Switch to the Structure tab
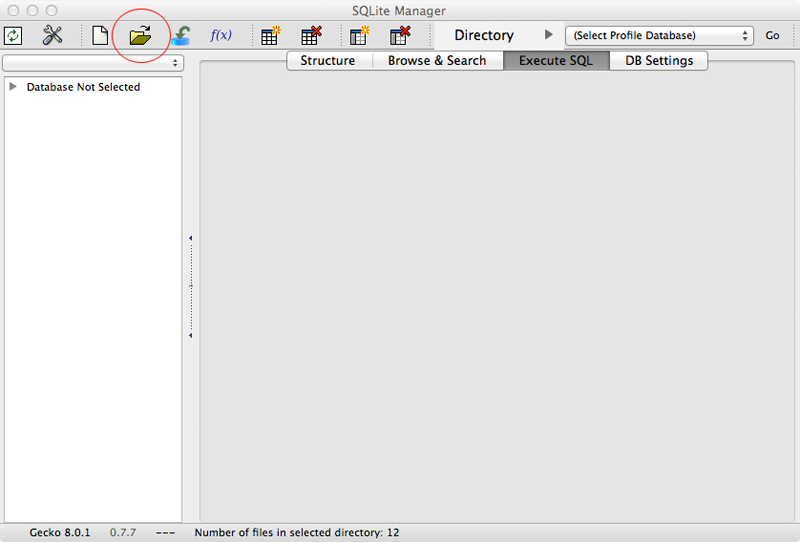The width and height of the screenshot is (800, 542). click(330, 61)
